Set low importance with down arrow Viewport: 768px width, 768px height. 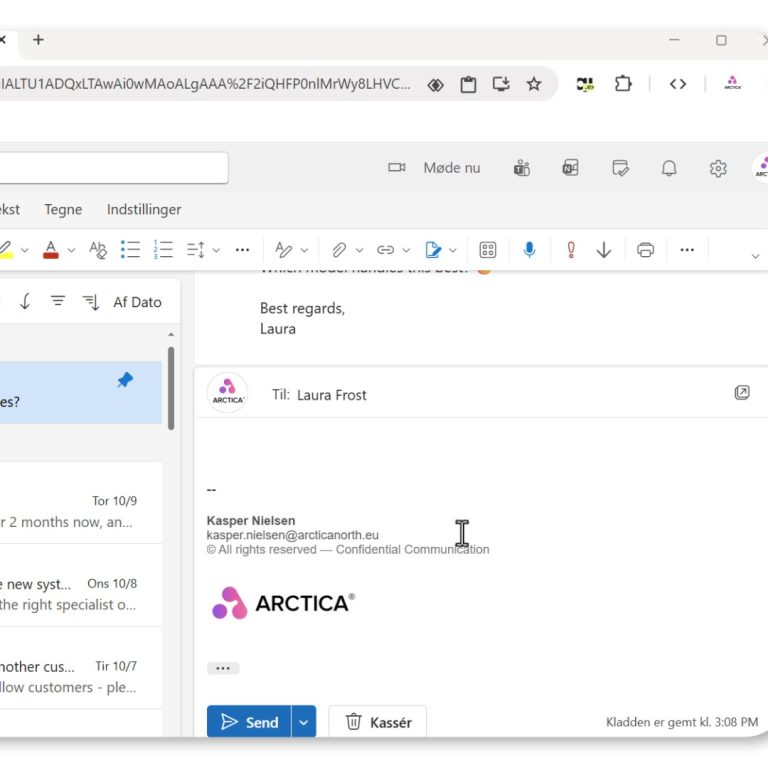click(x=604, y=250)
